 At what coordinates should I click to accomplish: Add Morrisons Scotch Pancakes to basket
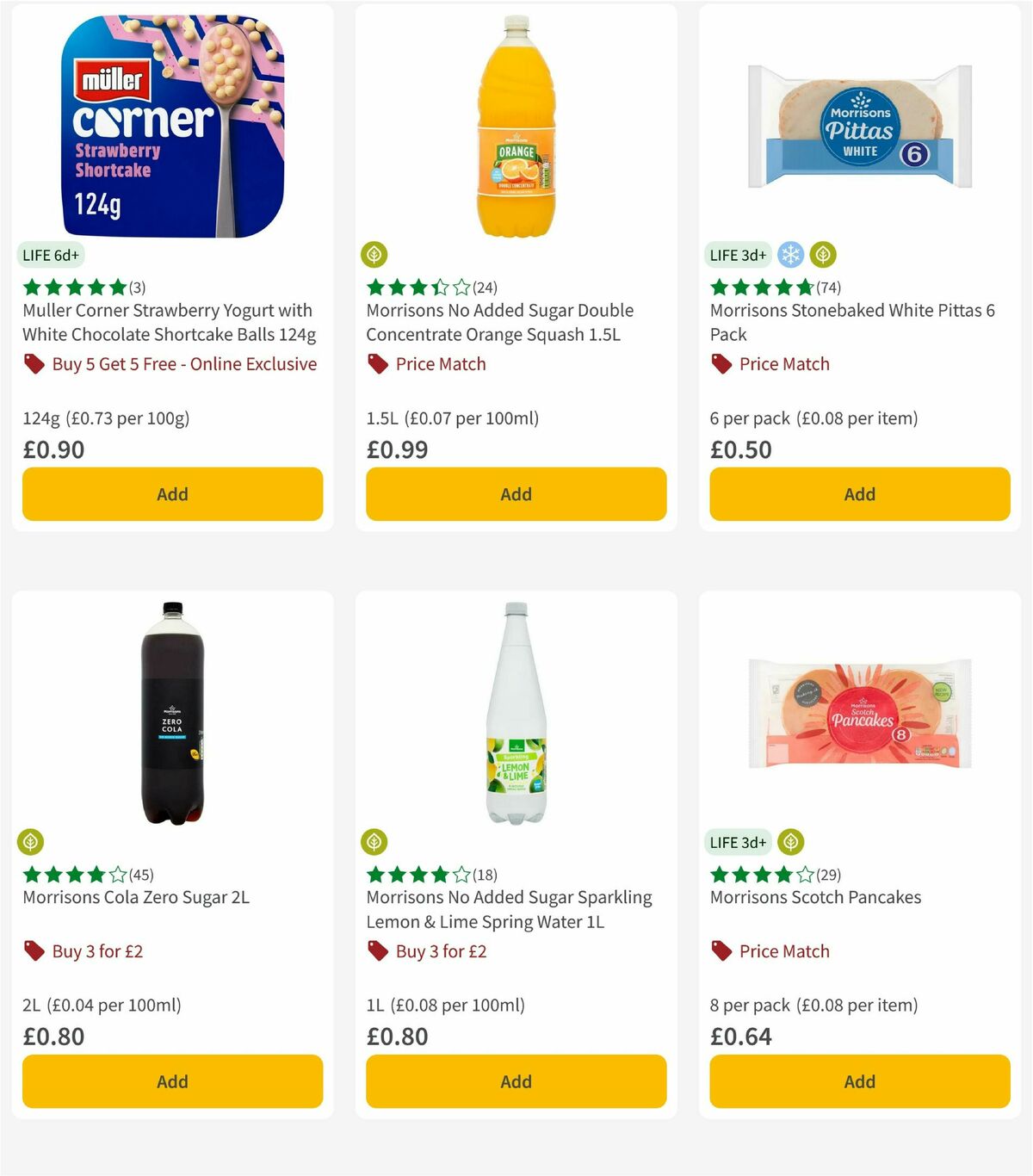coord(859,1081)
